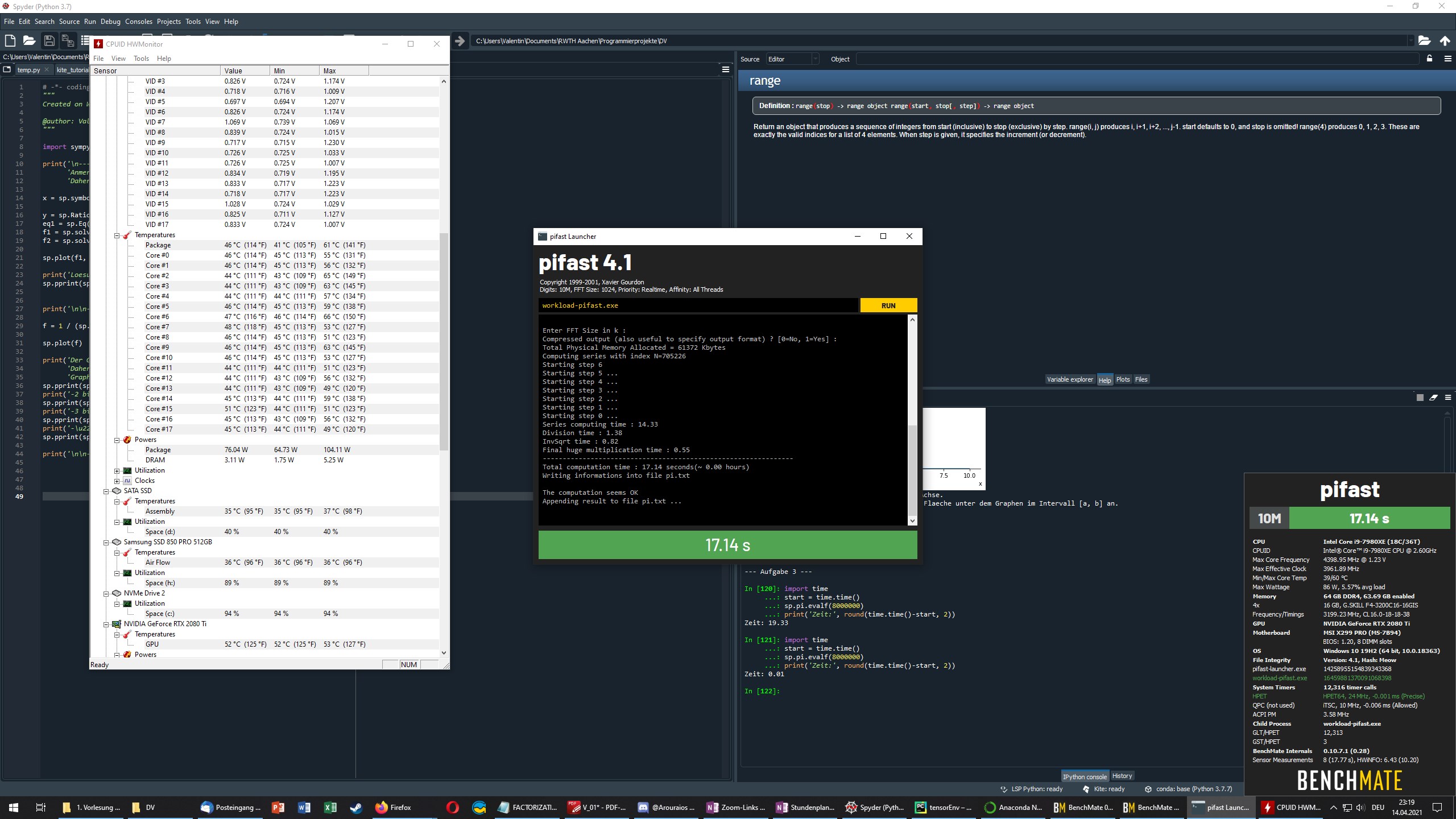Click the workload-pifast.exe field in pifast Launcher
This screenshot has height=819, width=1456.
[698, 305]
